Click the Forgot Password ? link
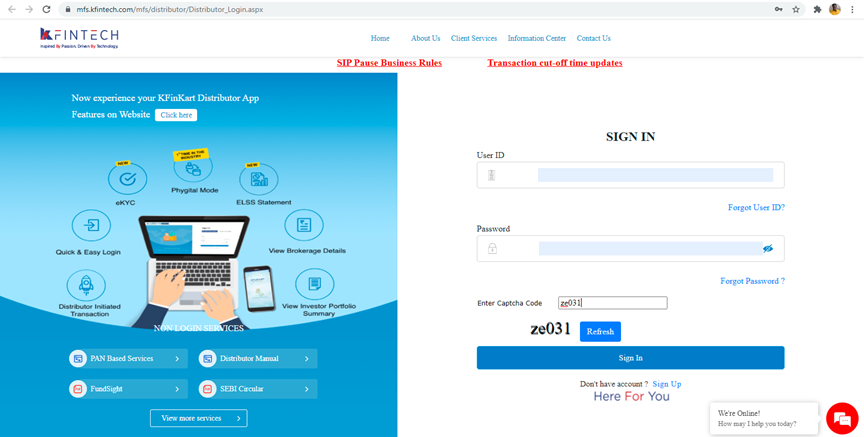864x437 pixels. pos(753,281)
